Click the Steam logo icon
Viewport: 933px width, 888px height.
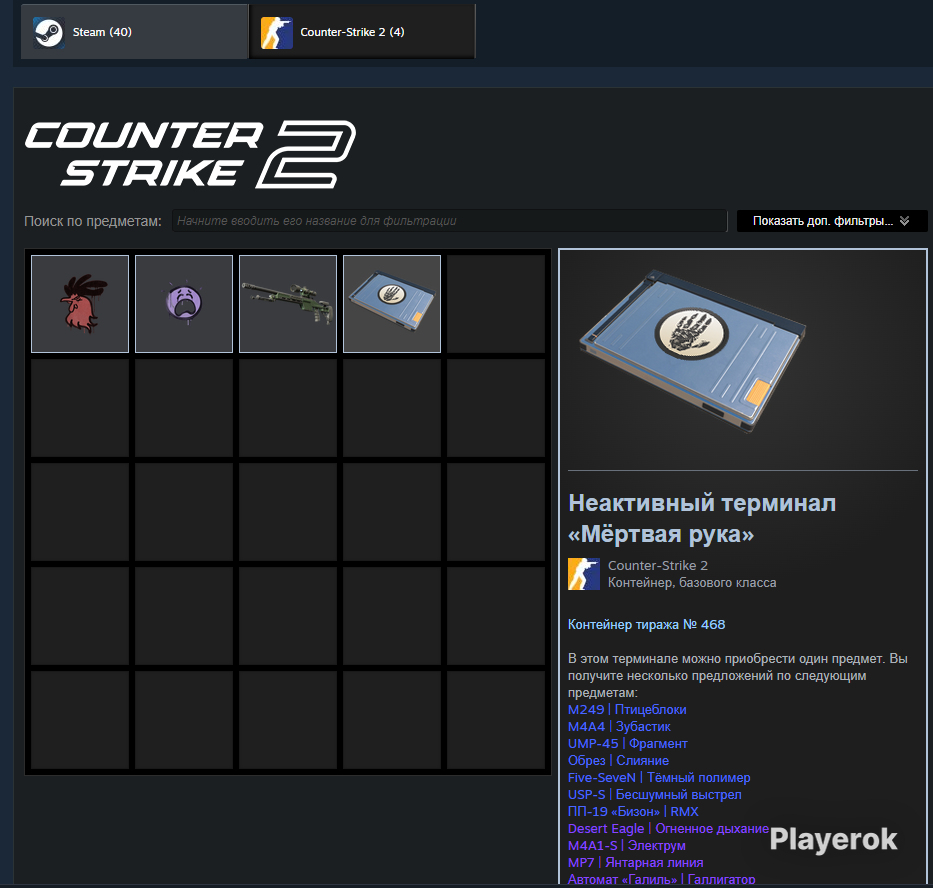[48, 32]
